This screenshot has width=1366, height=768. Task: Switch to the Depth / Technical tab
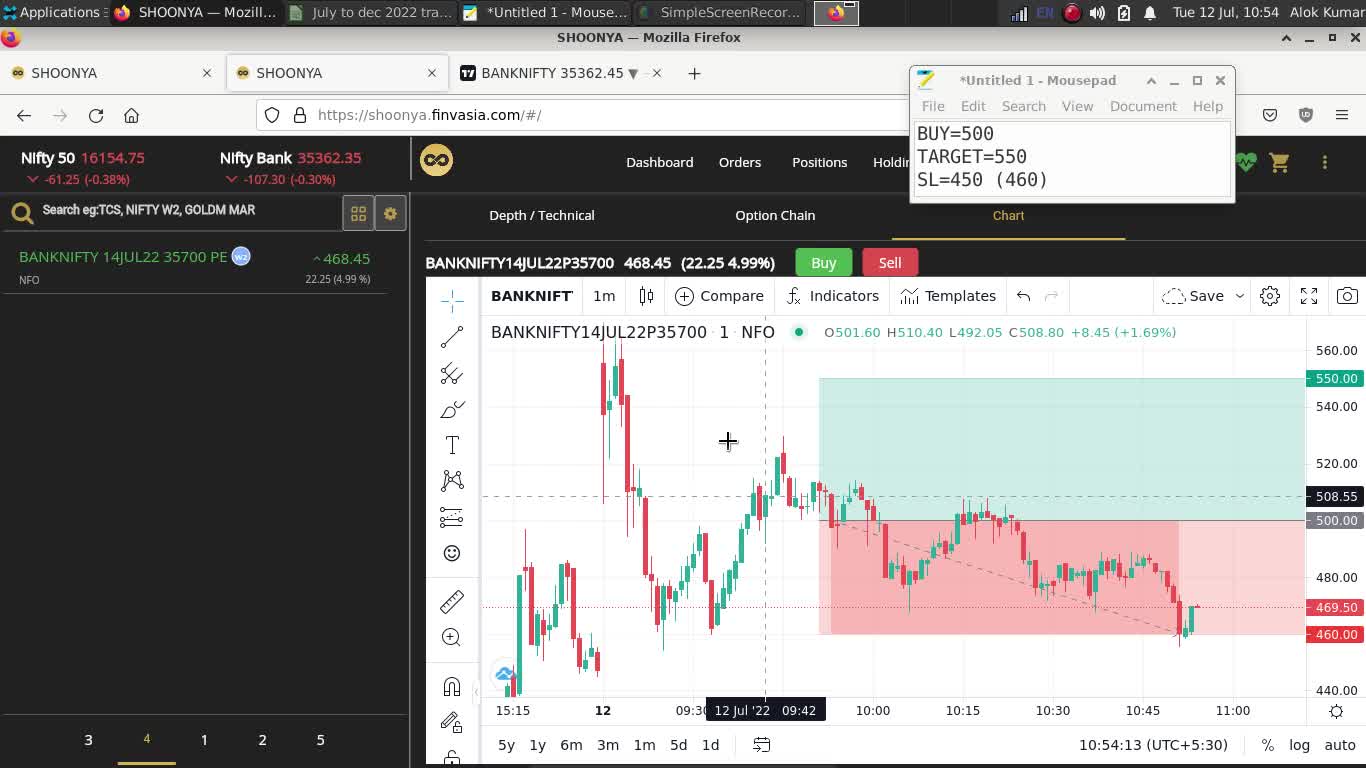point(542,215)
